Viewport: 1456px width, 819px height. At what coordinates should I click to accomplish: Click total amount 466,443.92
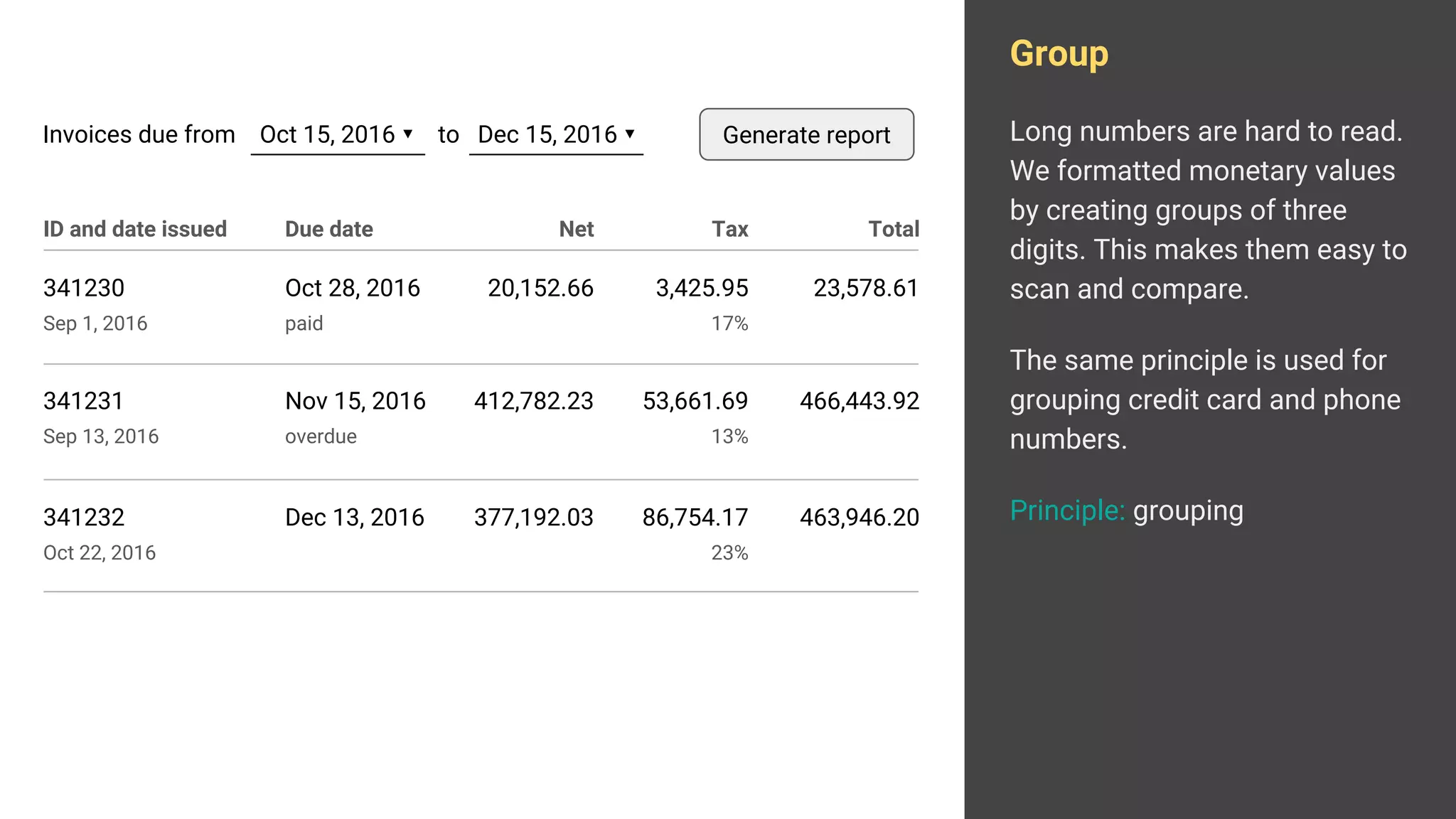(x=860, y=401)
